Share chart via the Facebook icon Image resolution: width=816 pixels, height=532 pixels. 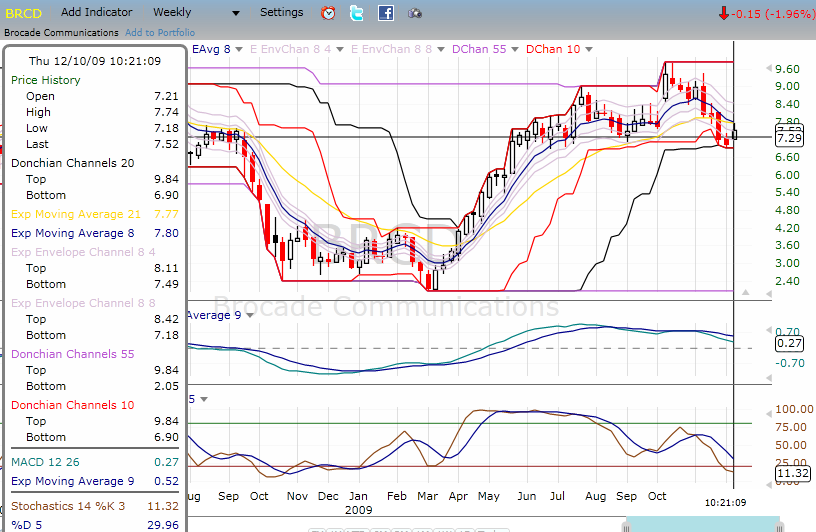[x=386, y=13]
